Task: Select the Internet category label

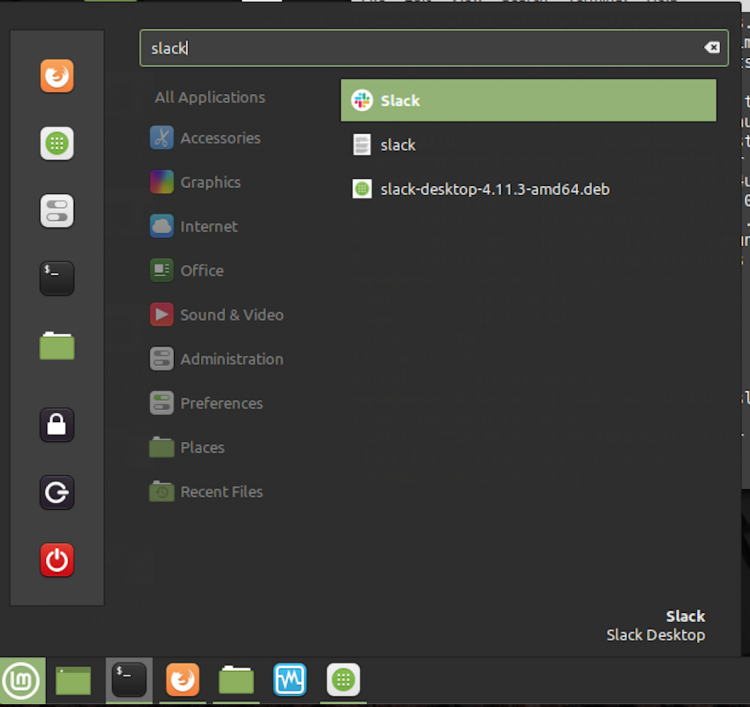Action: [x=209, y=226]
